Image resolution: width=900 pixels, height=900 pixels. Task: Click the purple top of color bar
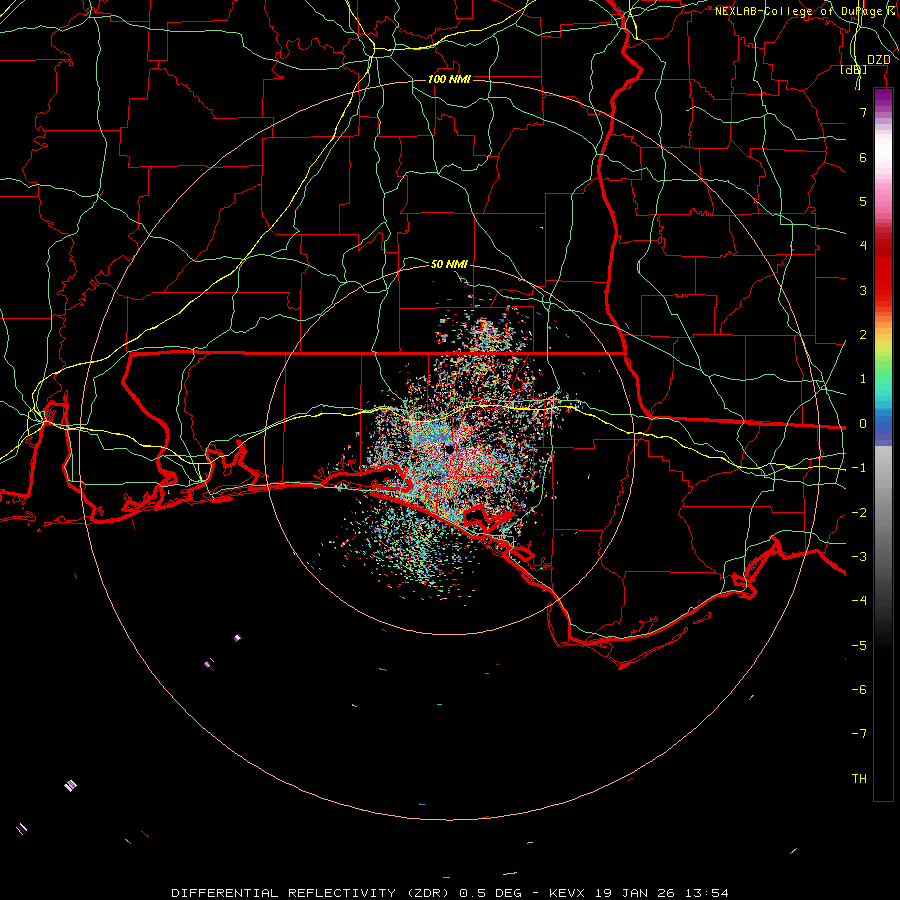pyautogui.click(x=883, y=95)
